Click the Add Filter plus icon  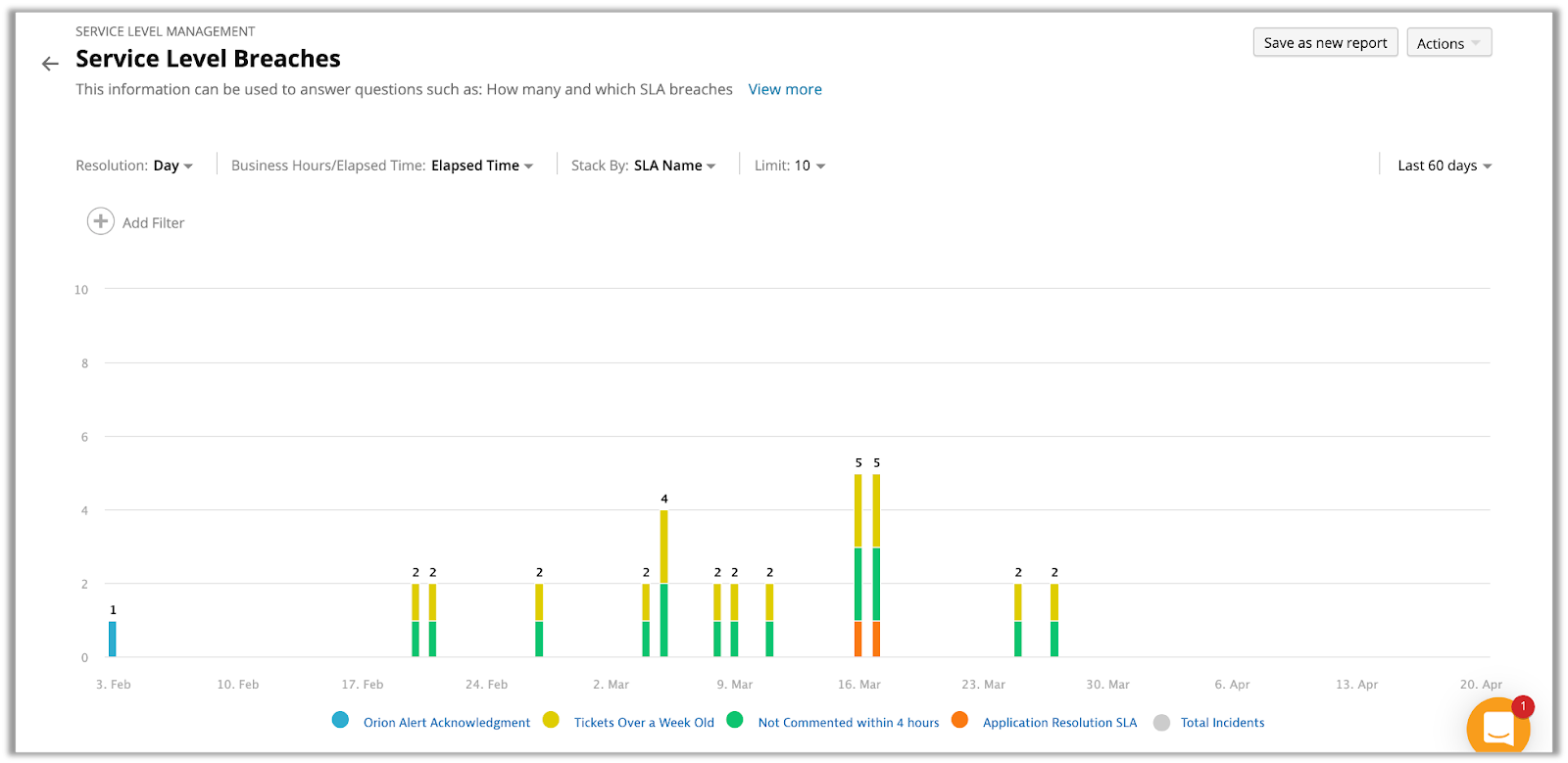point(101,221)
